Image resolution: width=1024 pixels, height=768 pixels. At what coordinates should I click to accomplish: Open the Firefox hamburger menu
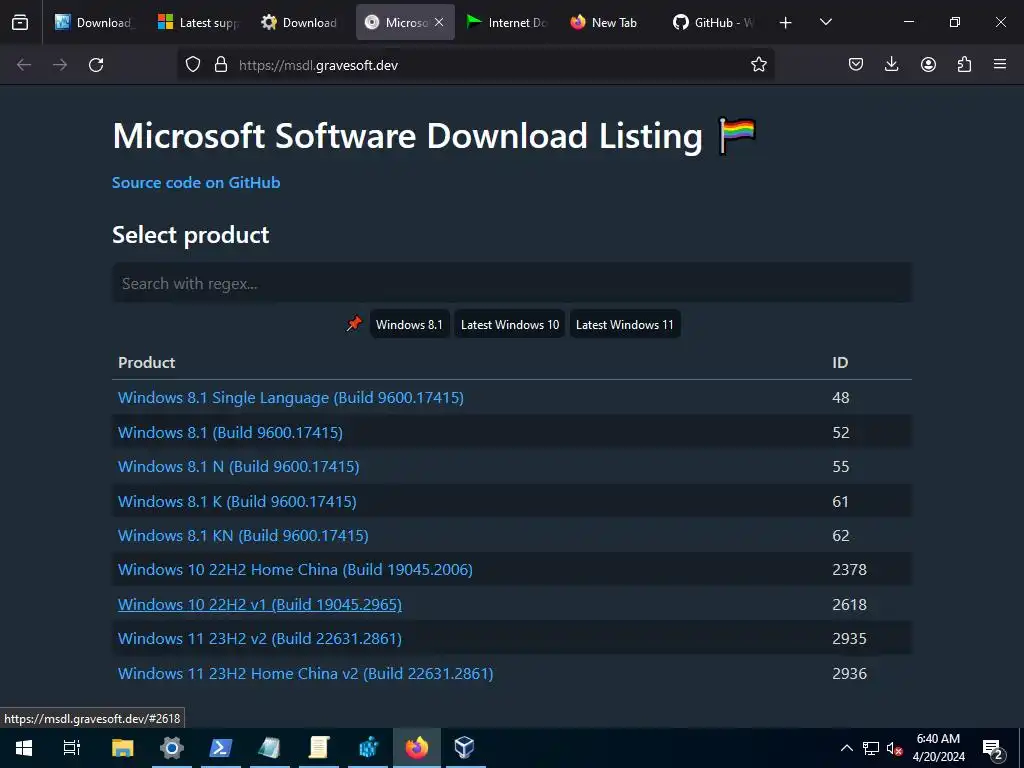[x=1000, y=65]
